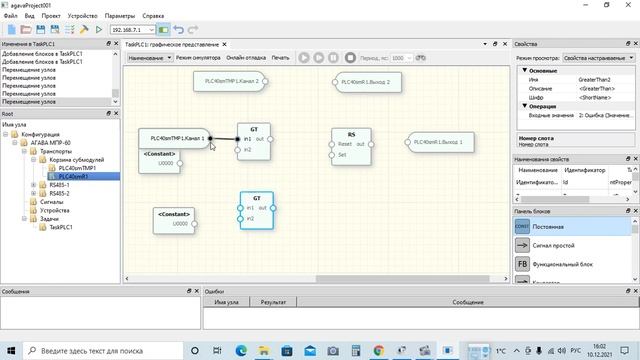The width and height of the screenshot is (640, 360).
Task: Collapse the Операции properties group
Action: click(525, 106)
